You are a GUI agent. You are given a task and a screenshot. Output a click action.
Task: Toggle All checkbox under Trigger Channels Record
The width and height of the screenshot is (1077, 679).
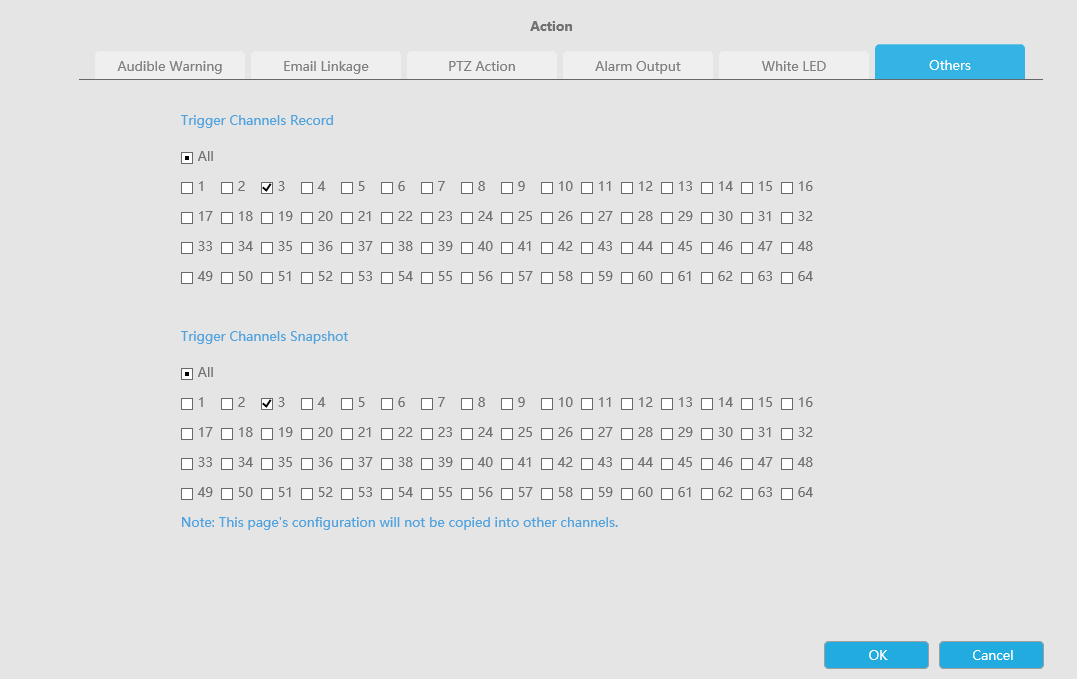187,158
